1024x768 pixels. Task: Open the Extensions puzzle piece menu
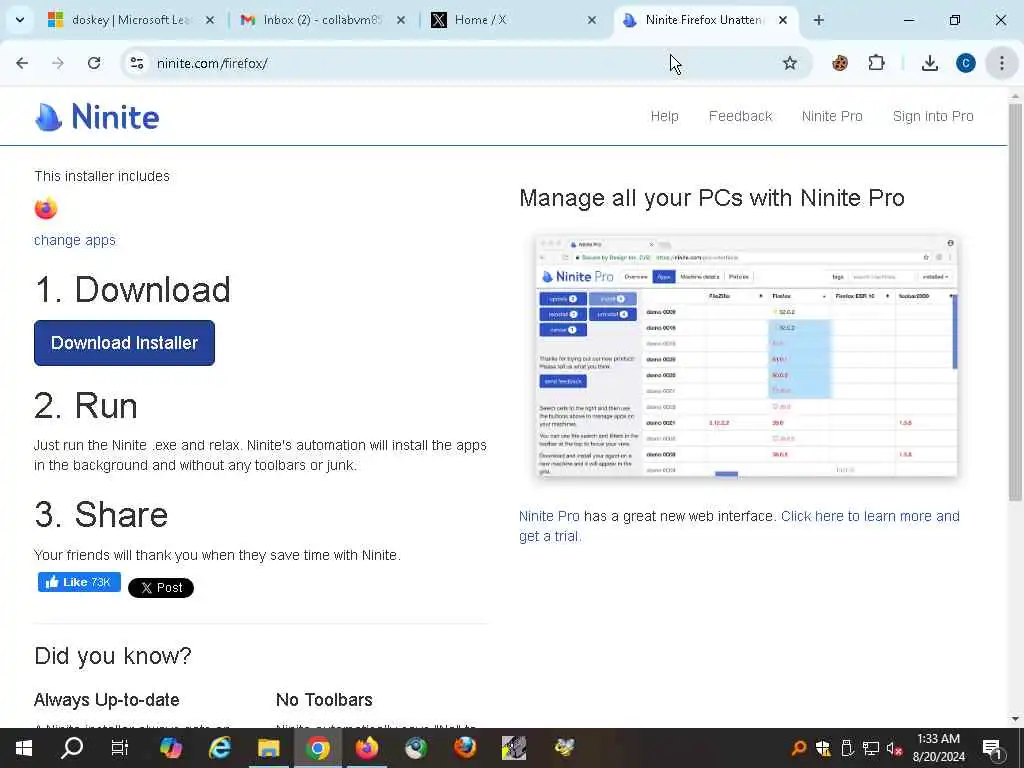point(876,63)
